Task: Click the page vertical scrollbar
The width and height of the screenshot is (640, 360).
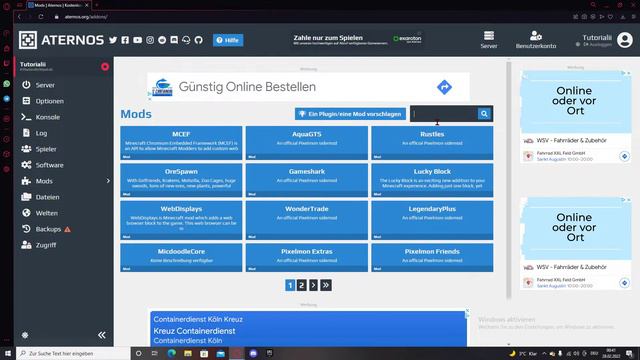Action: point(509,180)
